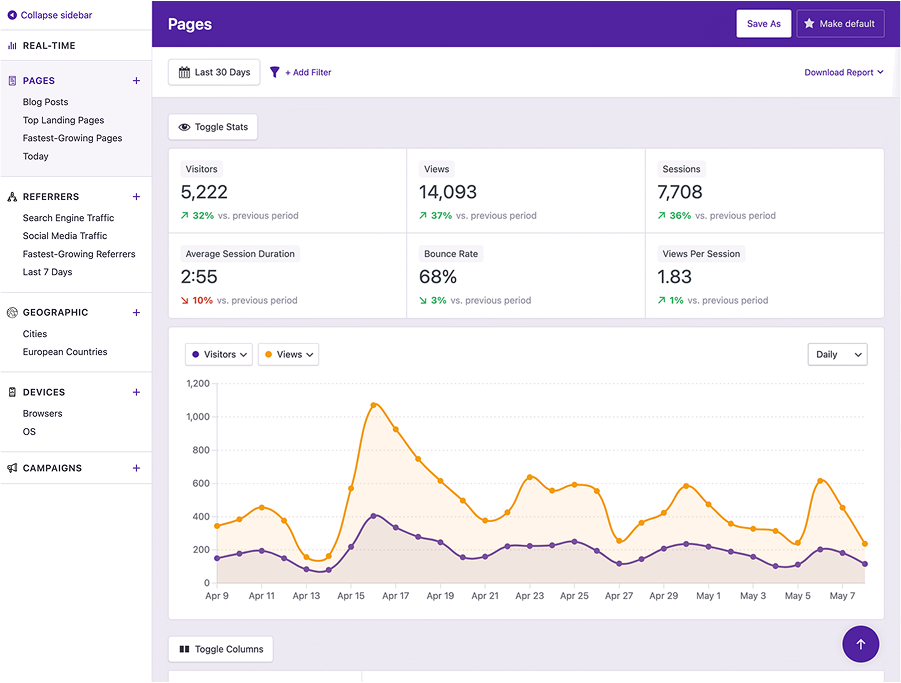Expand the Download Report menu
This screenshot has width=901, height=683.
coord(844,72)
